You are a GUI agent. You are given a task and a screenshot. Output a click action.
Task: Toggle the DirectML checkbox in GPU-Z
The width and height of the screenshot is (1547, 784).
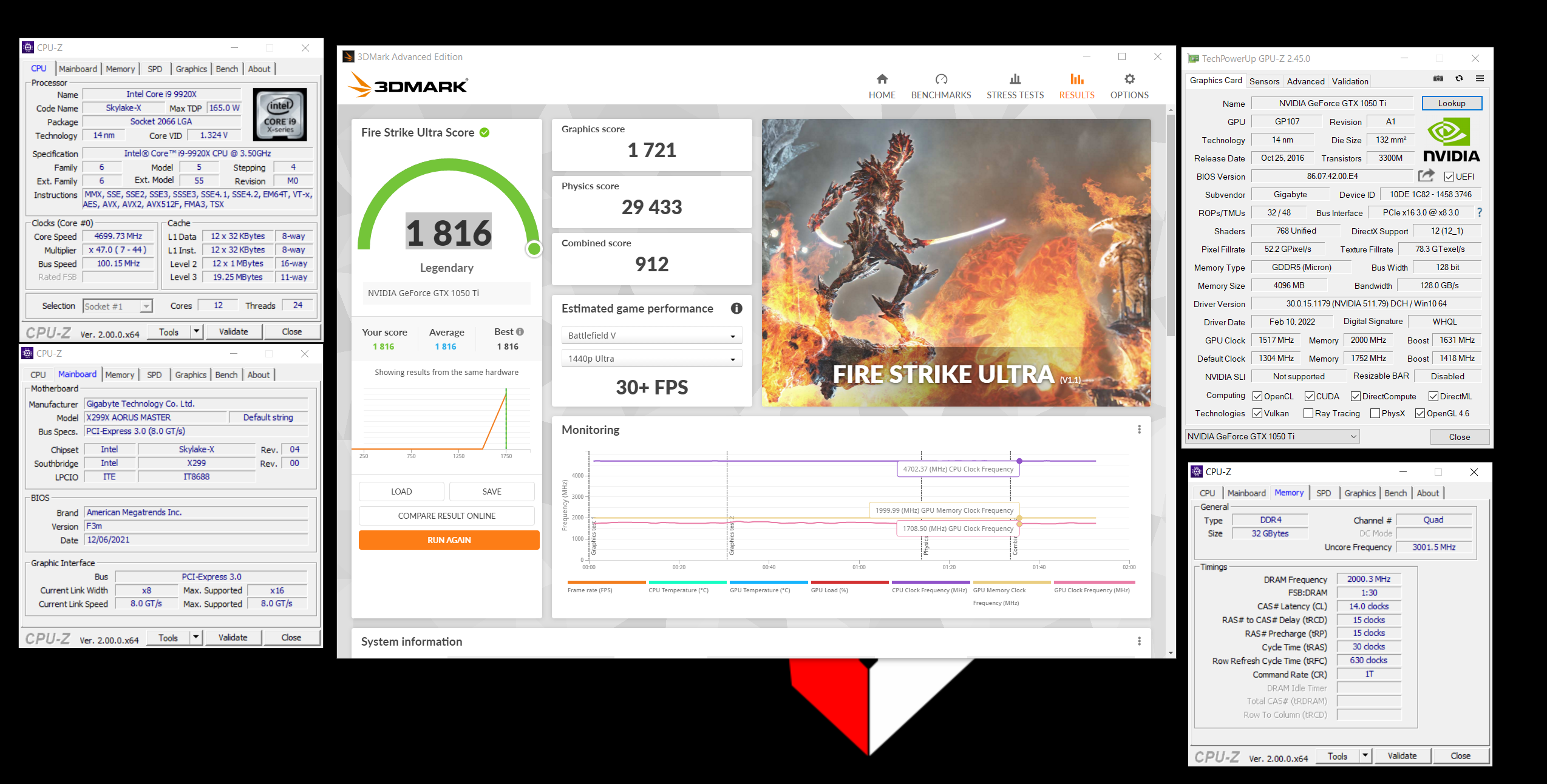point(1433,396)
